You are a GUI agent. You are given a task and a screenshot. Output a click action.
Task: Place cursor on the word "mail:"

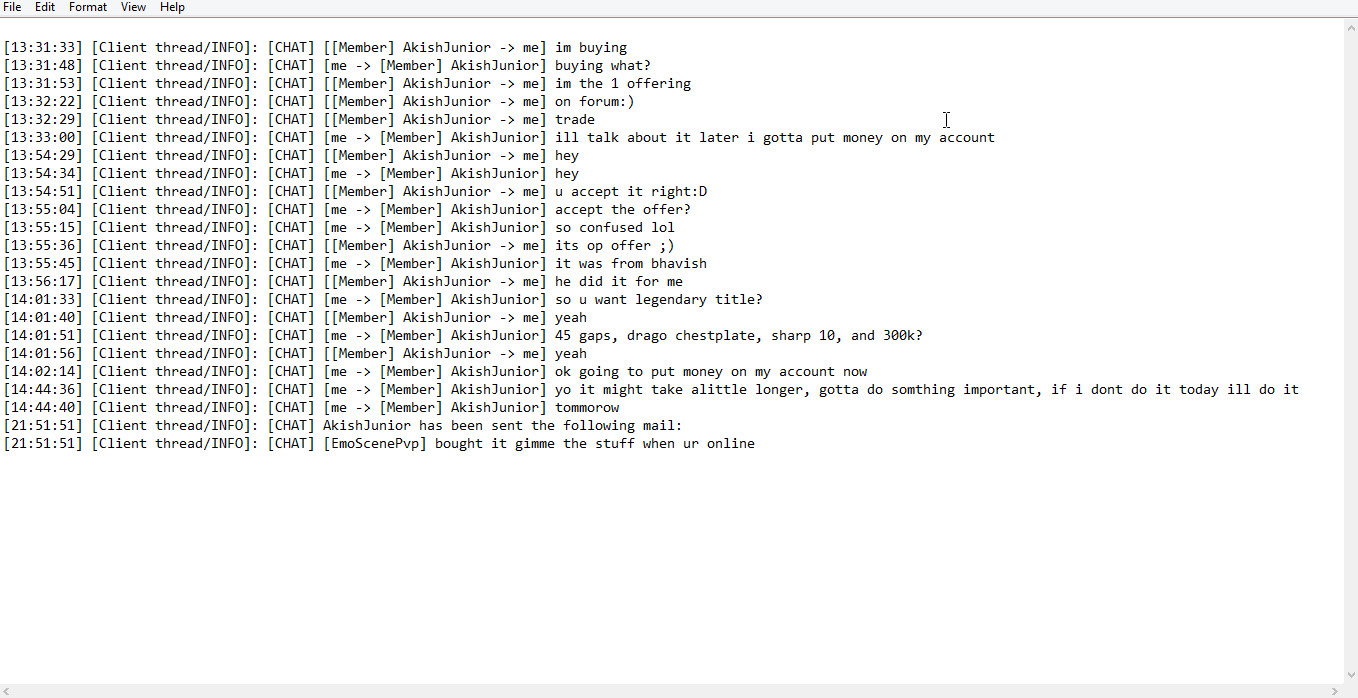tap(662, 426)
